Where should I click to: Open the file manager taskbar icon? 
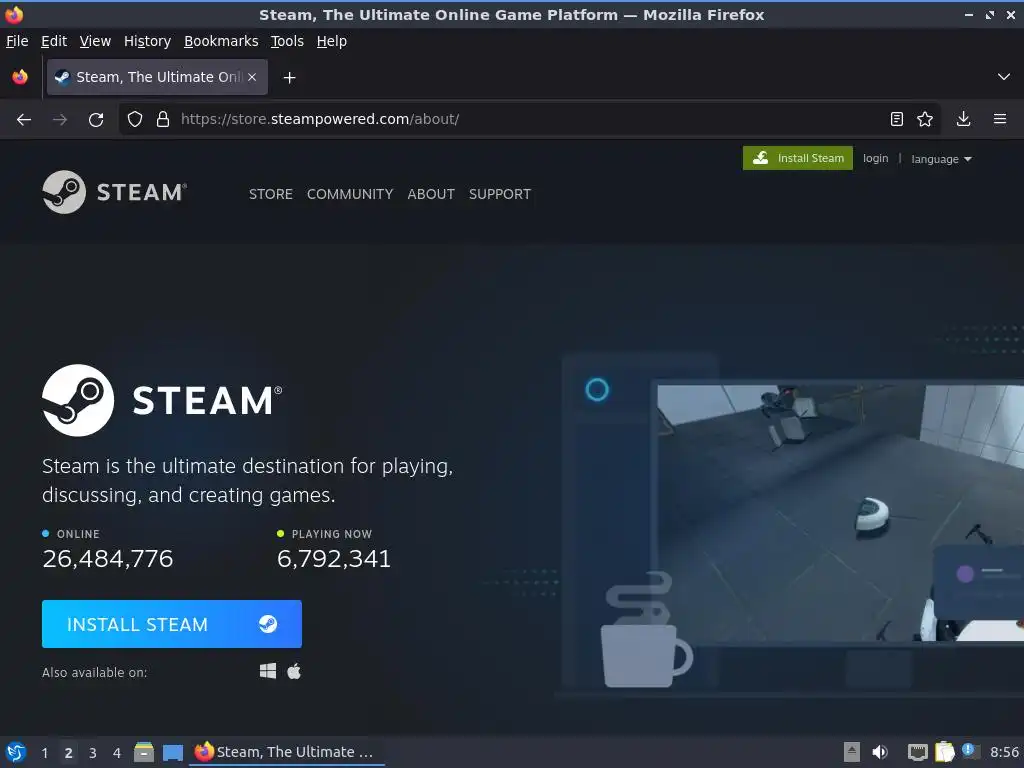[144, 752]
